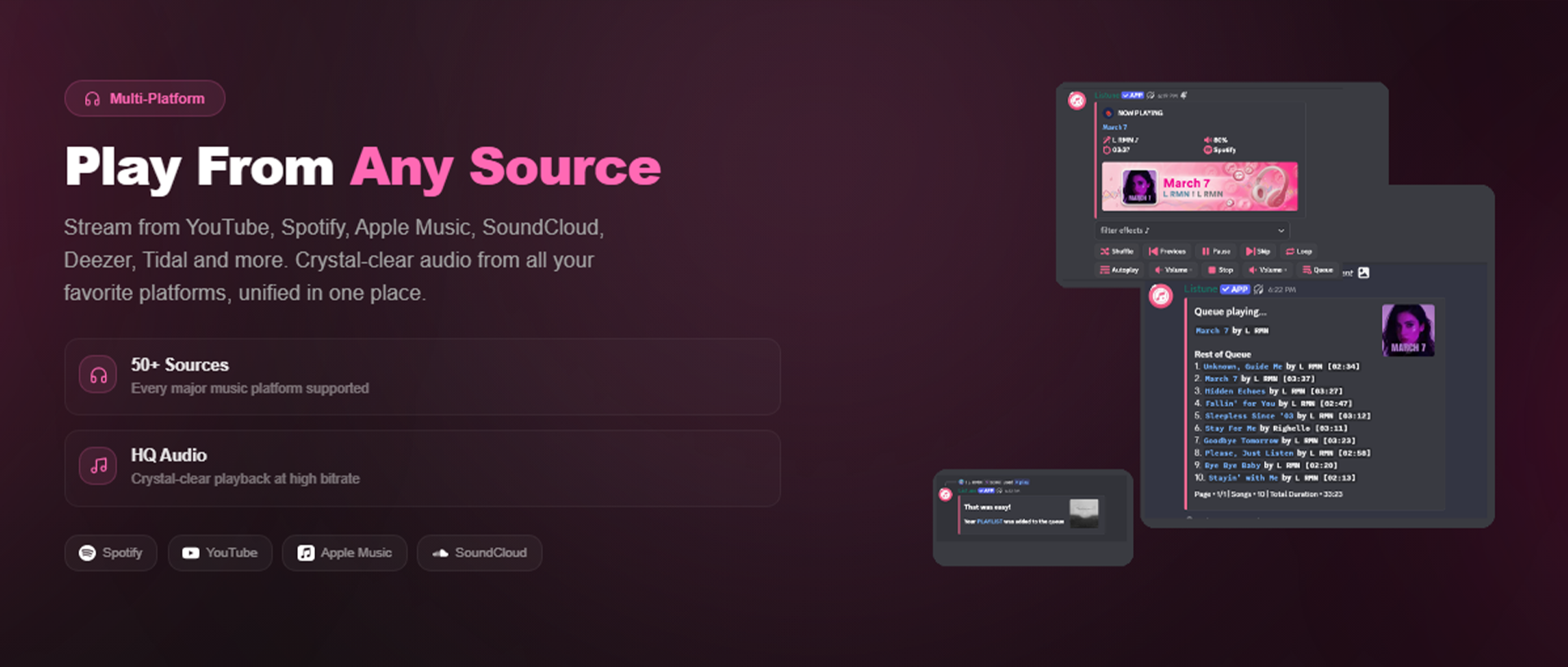The width and height of the screenshot is (1568, 667).
Task: Open 'Hidden Echoes' queue link
Action: pos(1235,391)
